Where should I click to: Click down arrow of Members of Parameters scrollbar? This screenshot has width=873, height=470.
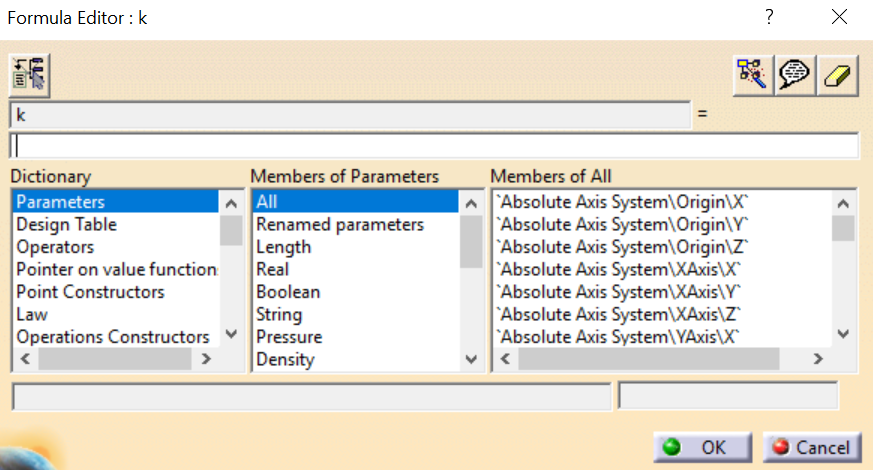tap(471, 359)
